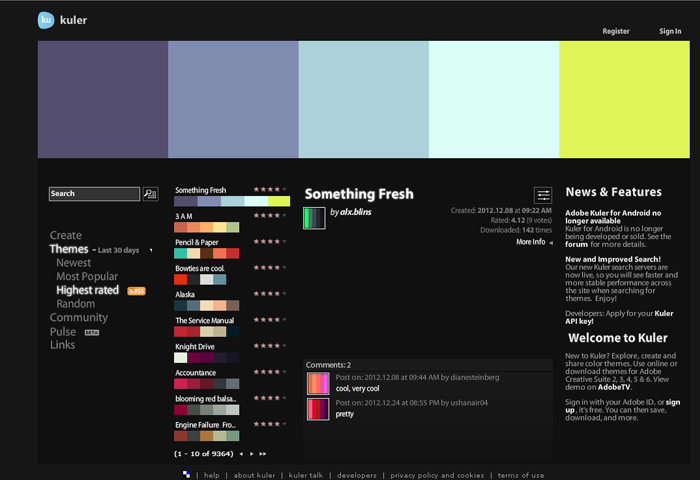Click about kuler in footer
700x480 pixels.
click(254, 475)
